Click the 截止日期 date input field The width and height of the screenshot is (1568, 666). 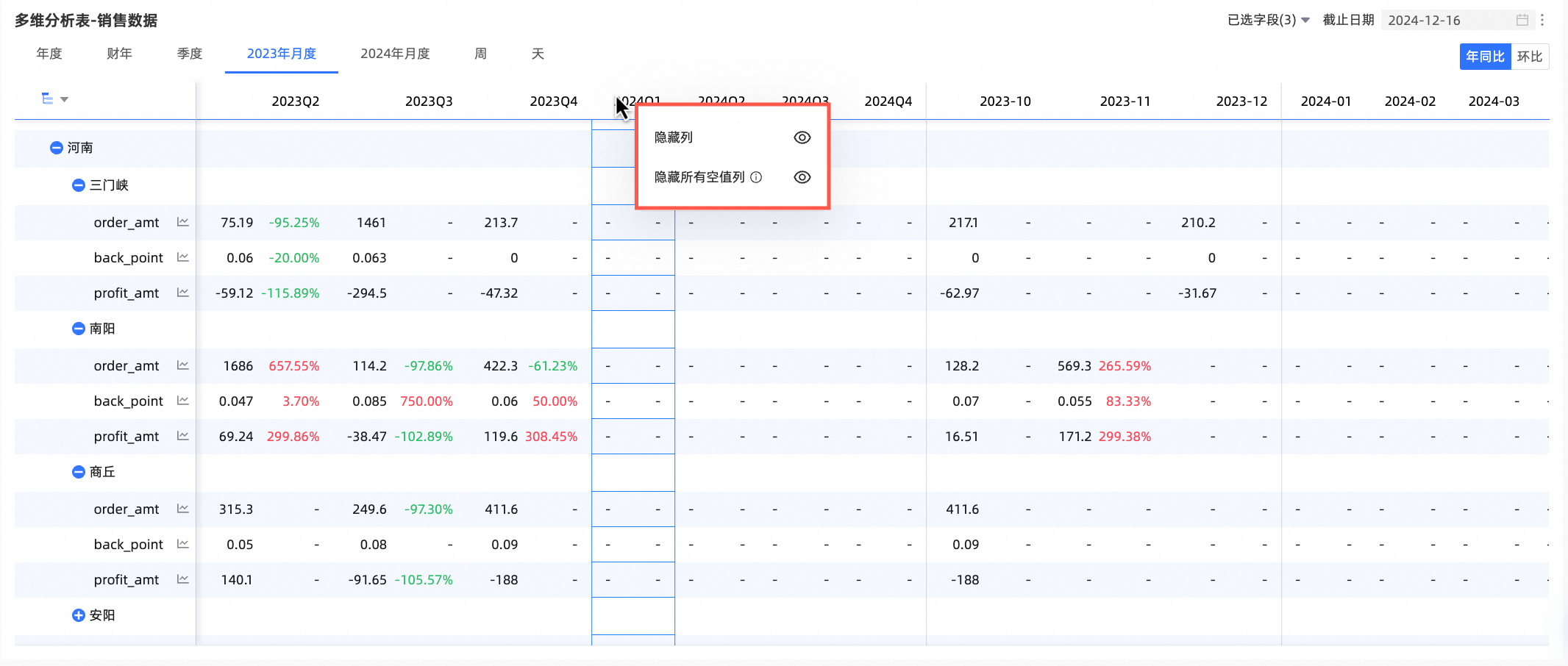(1446, 21)
